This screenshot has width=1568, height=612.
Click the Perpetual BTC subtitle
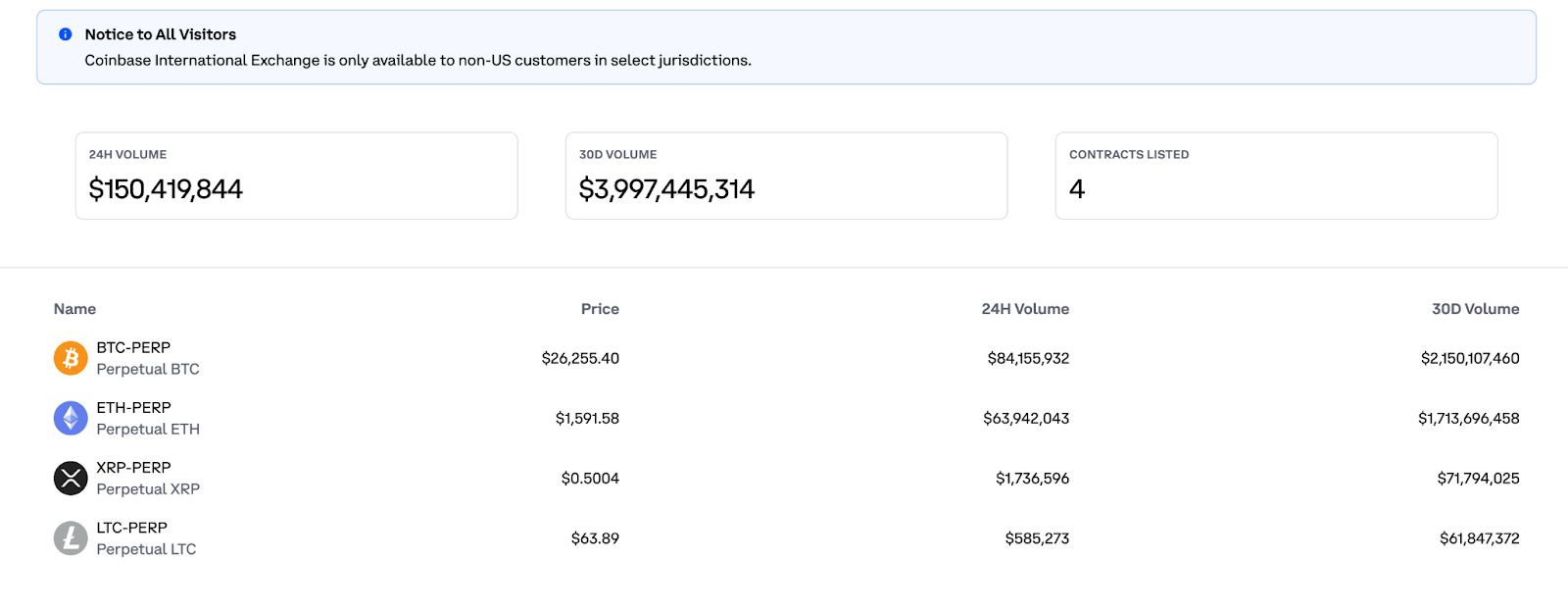[148, 369]
